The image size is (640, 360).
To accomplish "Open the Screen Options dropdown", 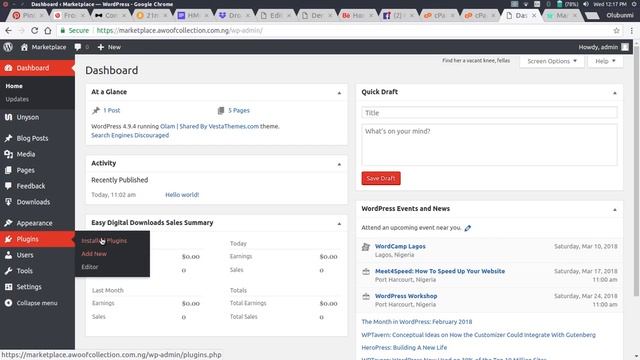I will (552, 61).
